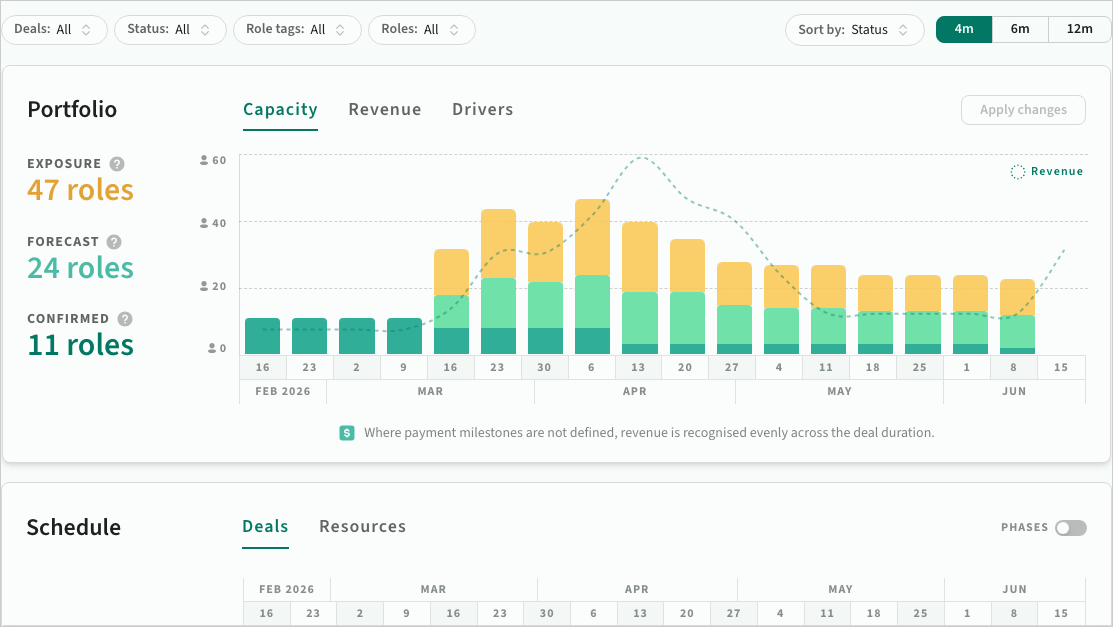Toggle the Phases switch on
The image size is (1113, 627).
coord(1070,528)
